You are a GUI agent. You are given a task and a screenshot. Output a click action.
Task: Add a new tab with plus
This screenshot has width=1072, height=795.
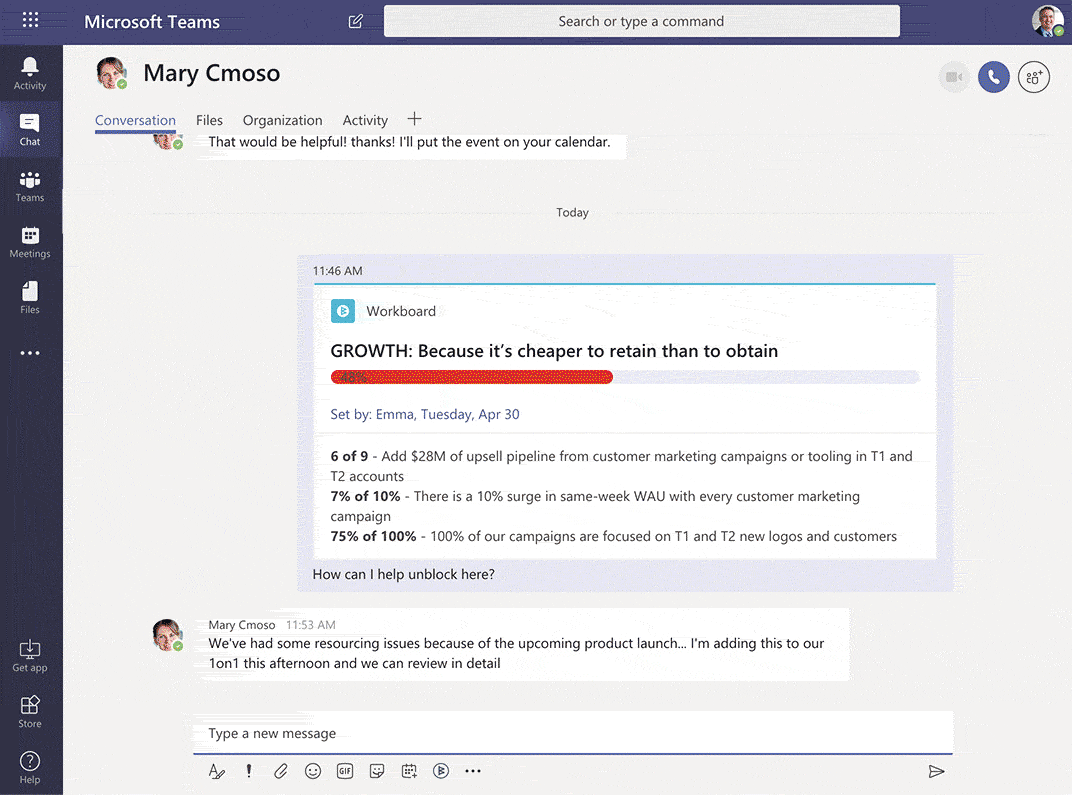coord(414,119)
